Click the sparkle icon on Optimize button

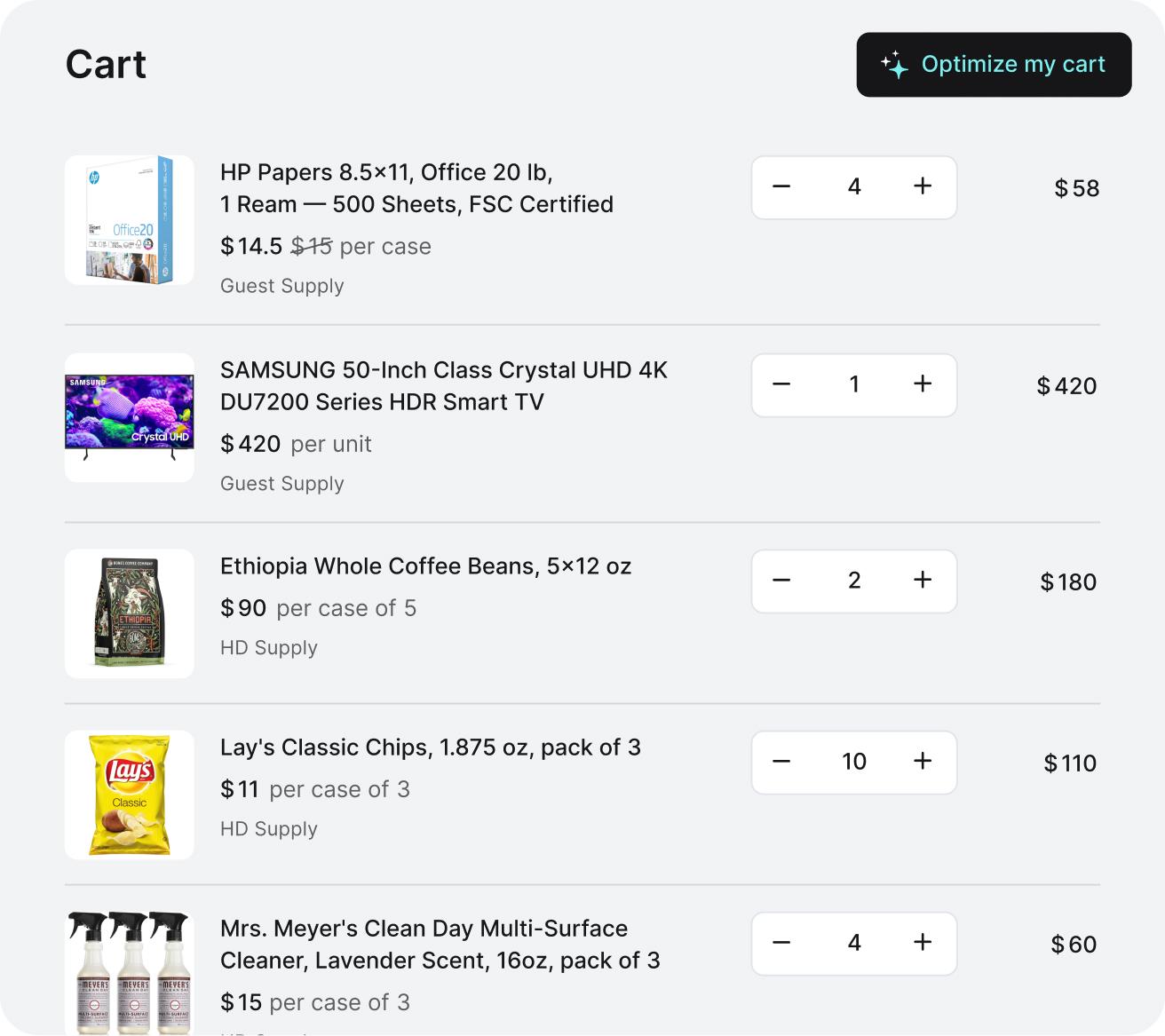(894, 64)
